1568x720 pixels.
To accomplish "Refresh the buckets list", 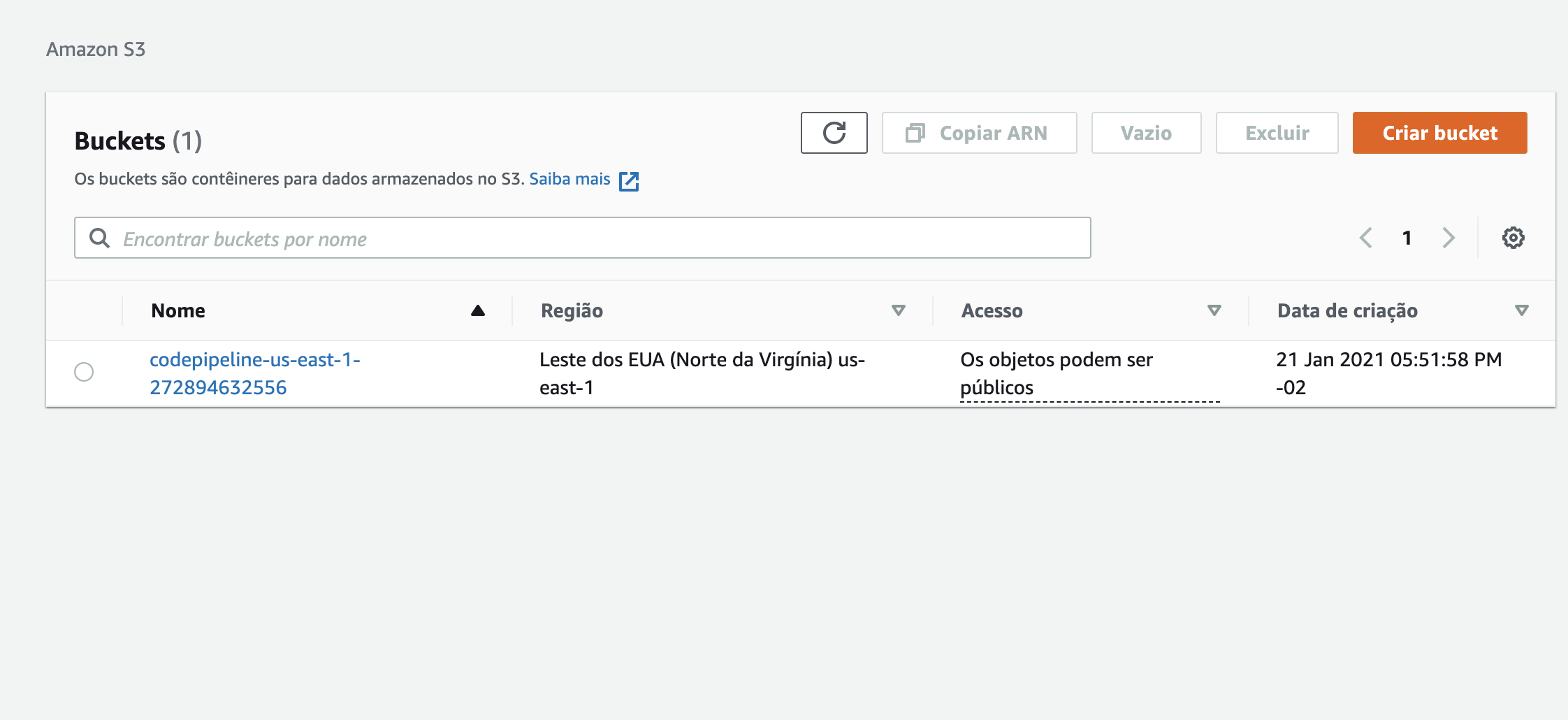I will point(834,133).
